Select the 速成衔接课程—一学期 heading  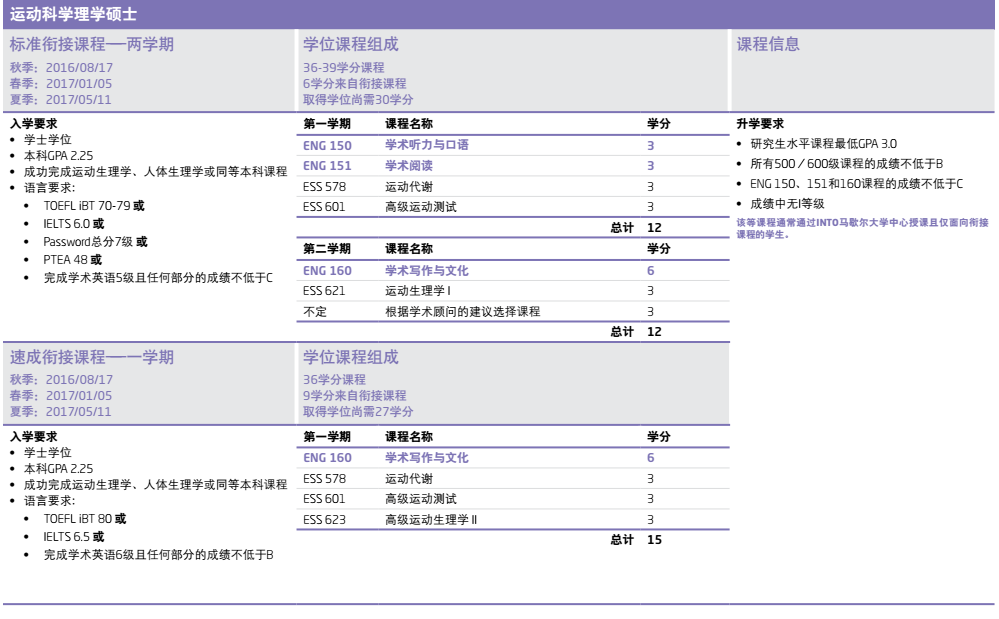click(x=92, y=357)
